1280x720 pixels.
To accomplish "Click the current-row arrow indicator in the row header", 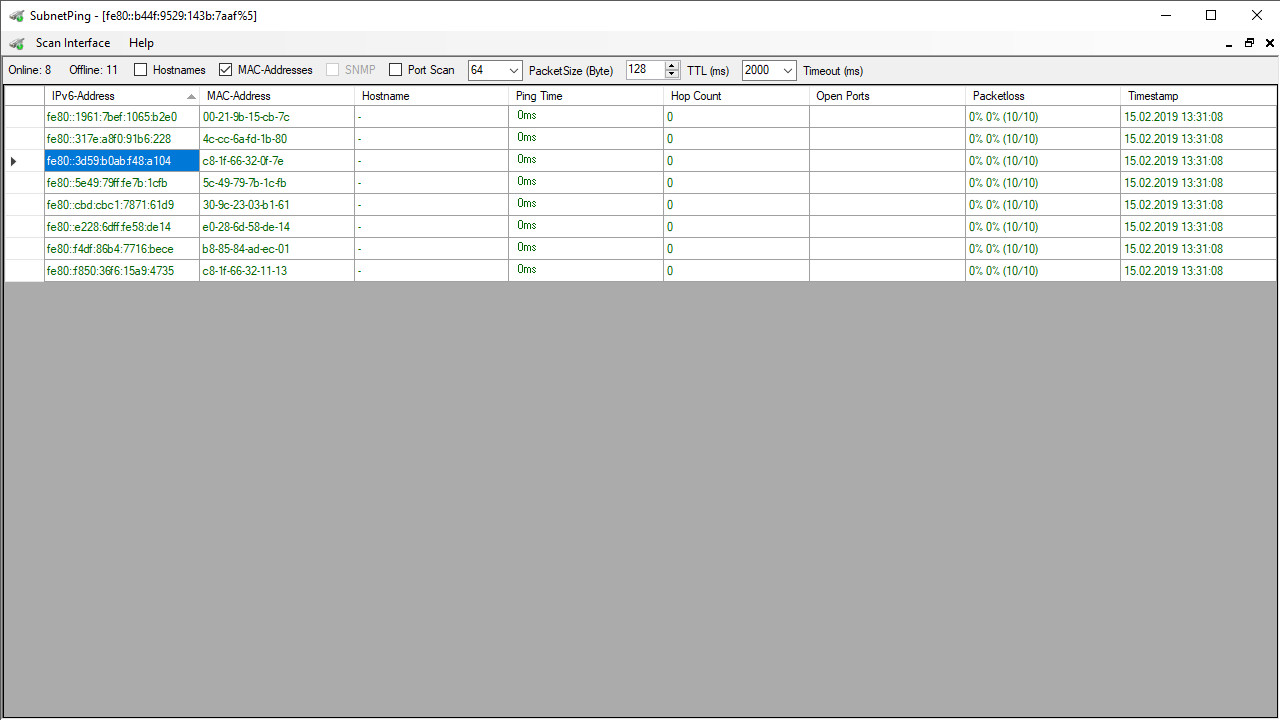I will pos(13,161).
